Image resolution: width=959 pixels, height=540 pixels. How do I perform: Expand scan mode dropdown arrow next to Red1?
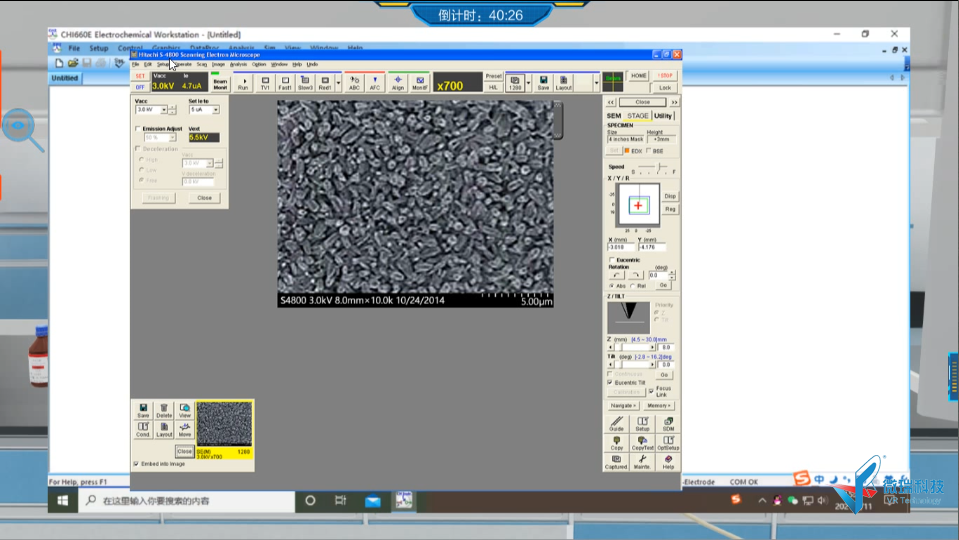pos(338,83)
